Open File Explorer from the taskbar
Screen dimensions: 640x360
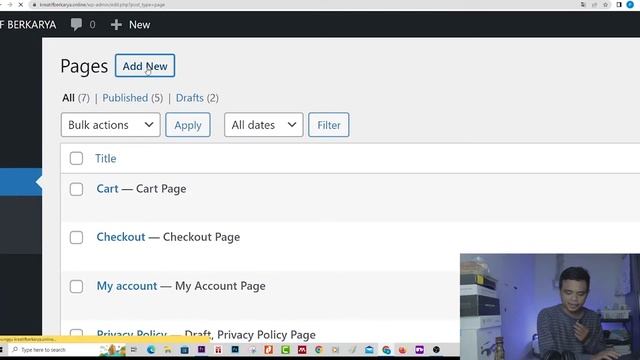tap(168, 350)
